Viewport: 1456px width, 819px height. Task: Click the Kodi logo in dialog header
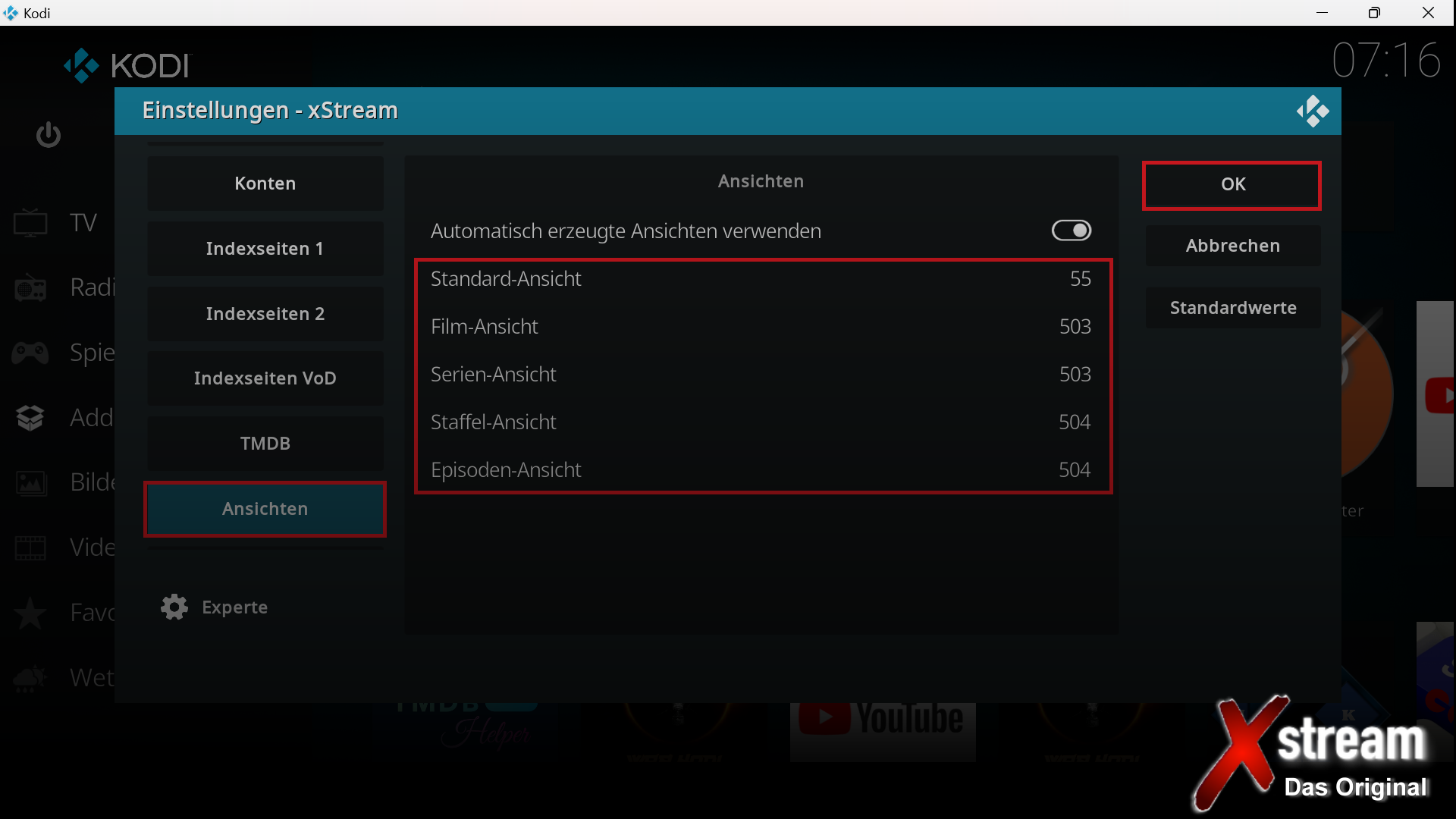pos(1313,111)
